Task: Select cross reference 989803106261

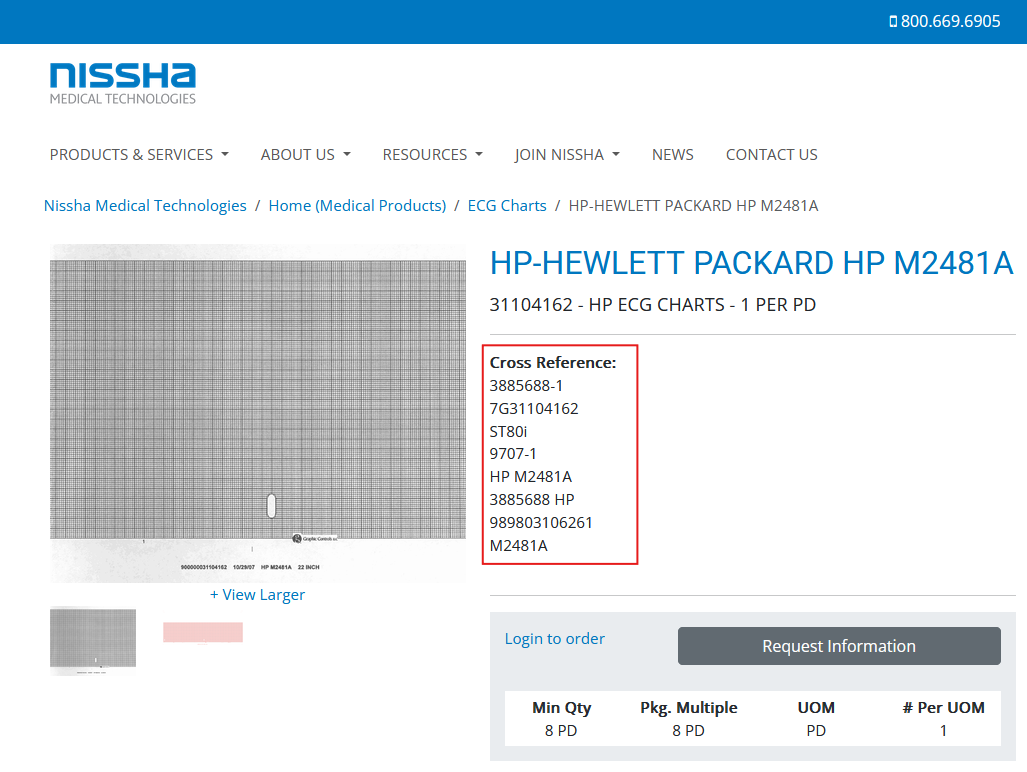Action: coord(541,523)
